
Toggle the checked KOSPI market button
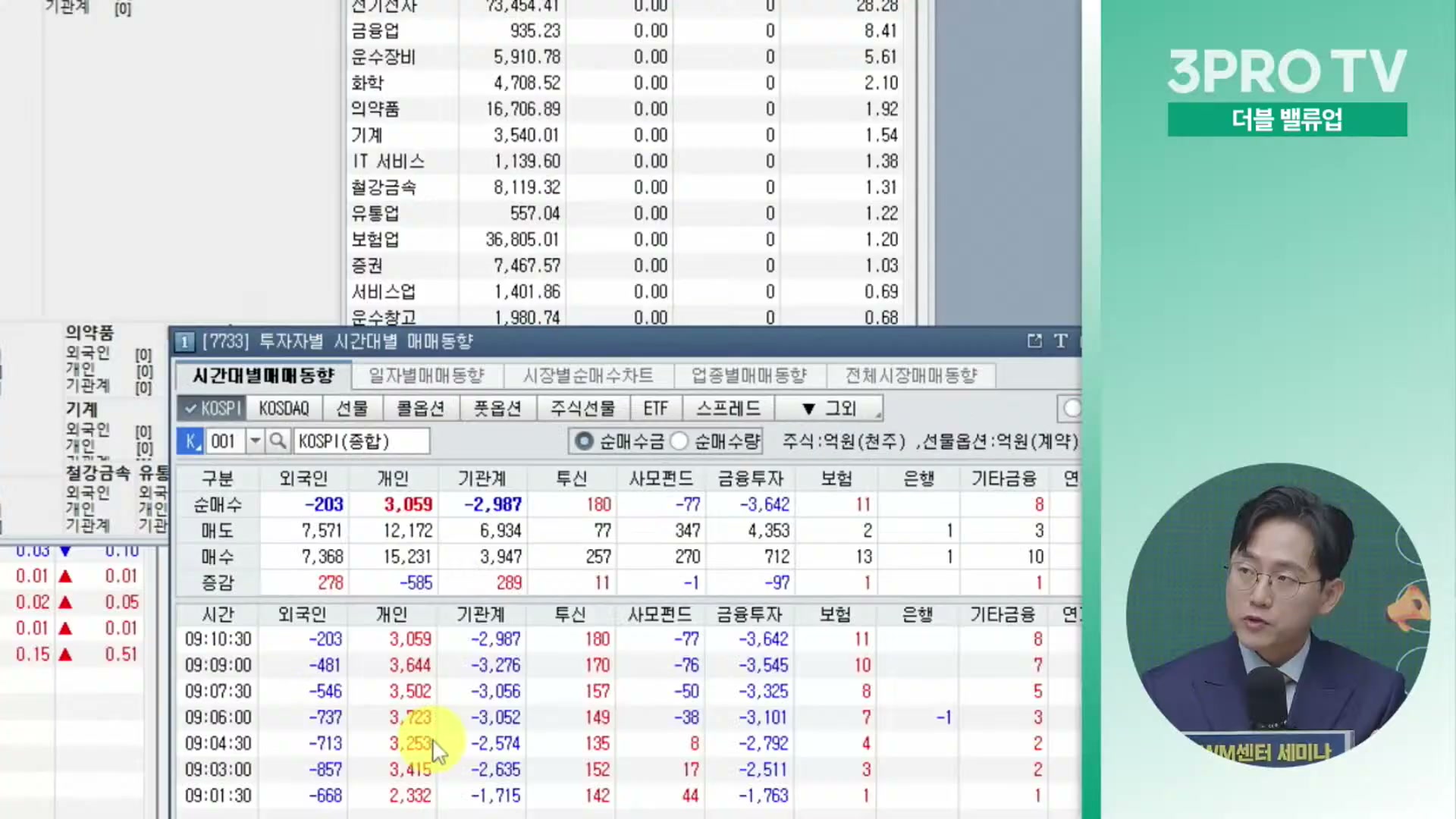tap(212, 409)
